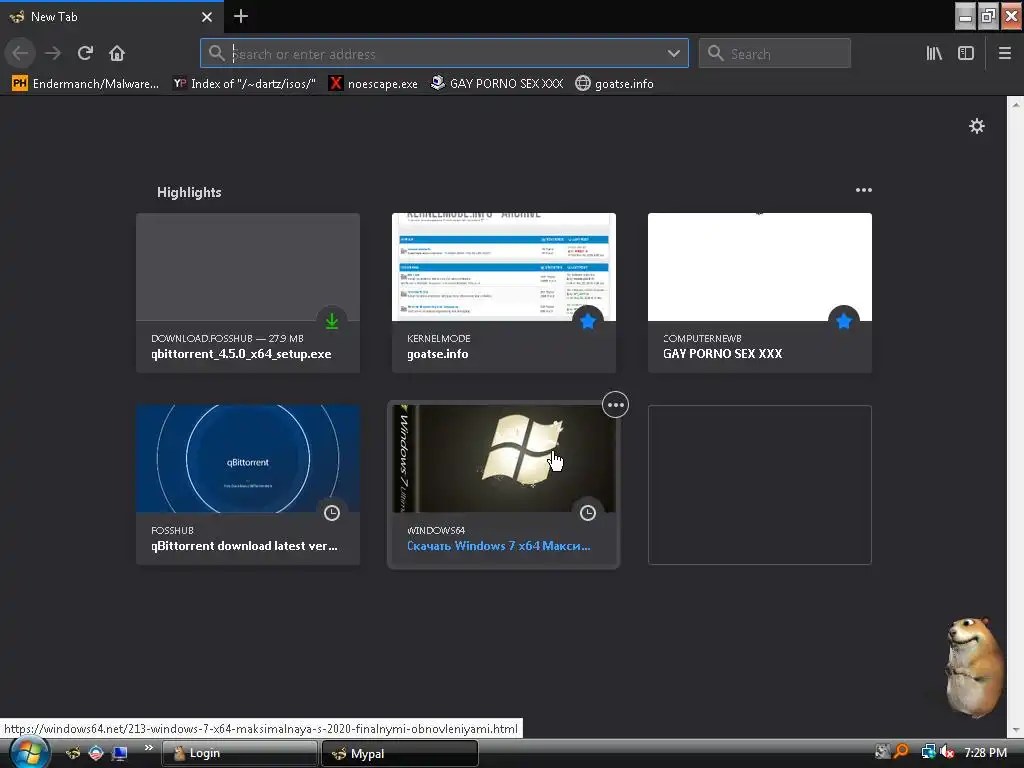
Task: Open qbittorrent_4.5.0_x64_setup.exe download card
Action: click(248, 293)
